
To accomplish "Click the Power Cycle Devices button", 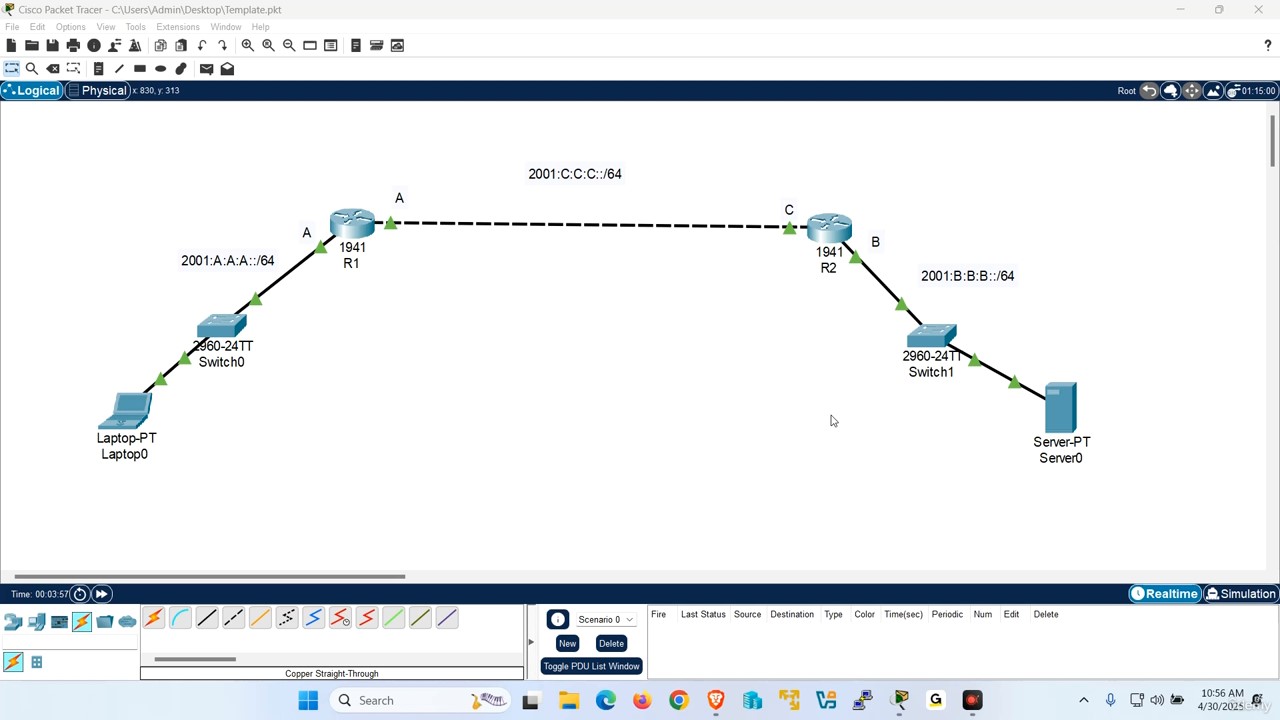I will (80, 594).
